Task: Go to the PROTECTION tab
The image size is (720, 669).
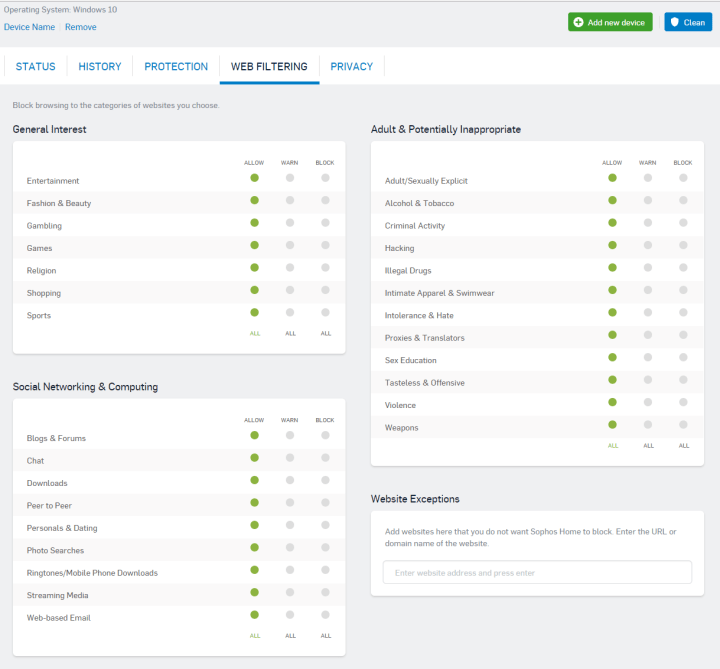Action: point(176,67)
